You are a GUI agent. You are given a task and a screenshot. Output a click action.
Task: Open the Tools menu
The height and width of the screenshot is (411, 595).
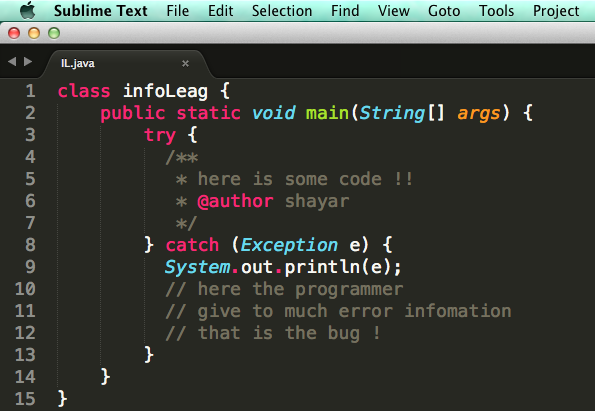coord(496,11)
